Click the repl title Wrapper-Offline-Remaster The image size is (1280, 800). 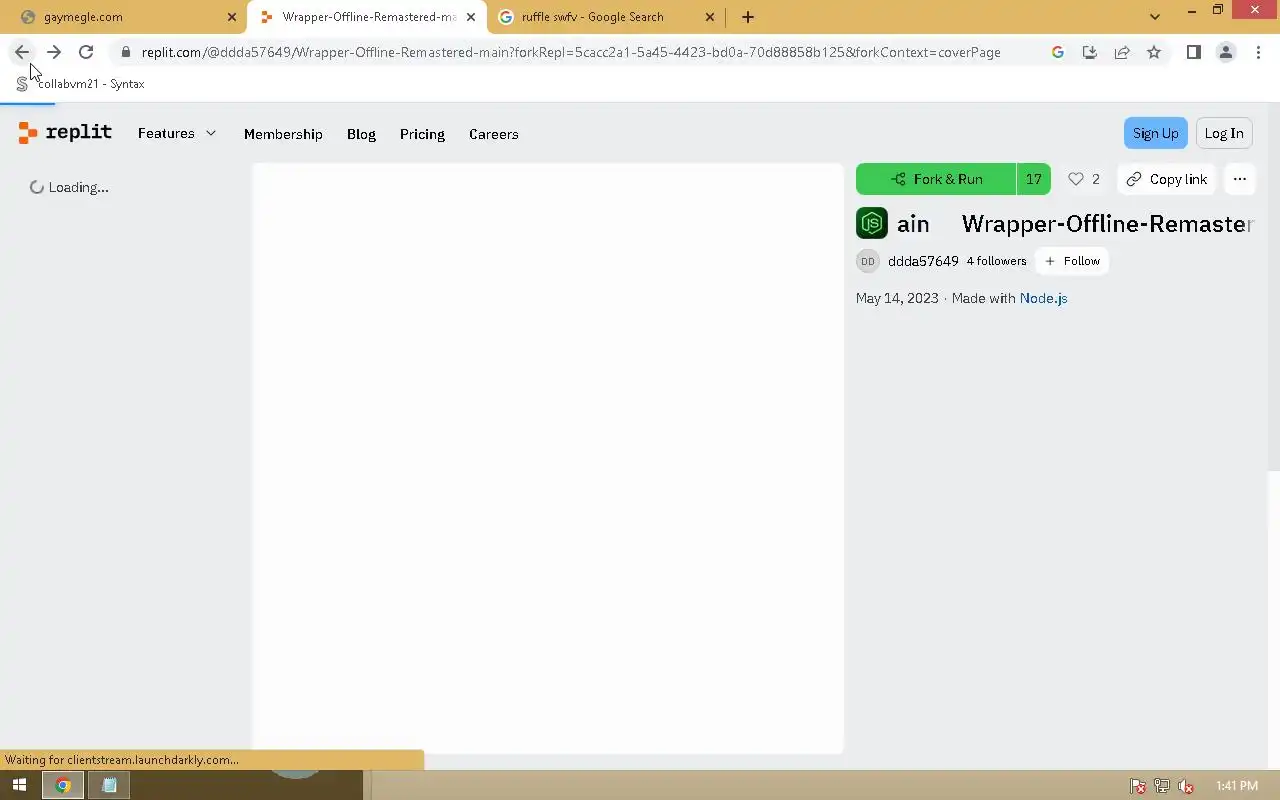click(1108, 223)
